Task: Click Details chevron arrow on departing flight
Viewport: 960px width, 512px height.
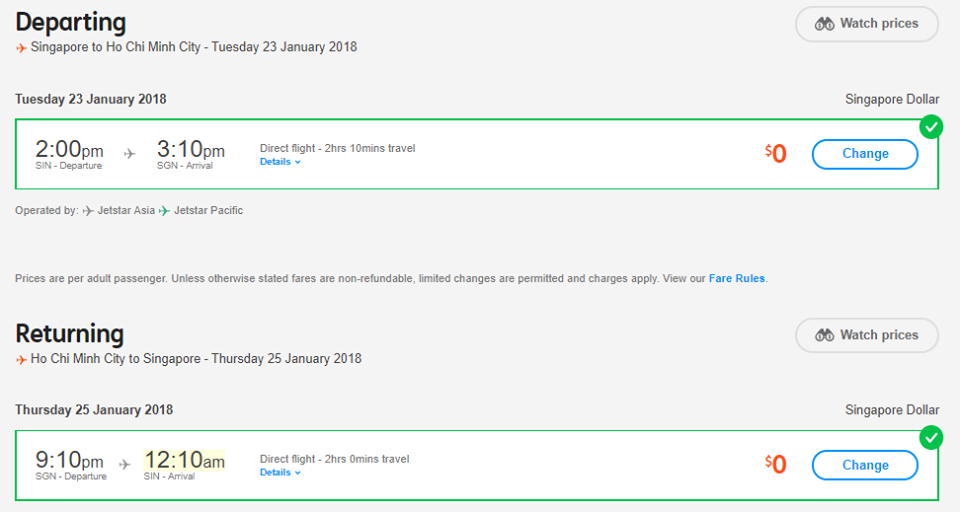Action: pyautogui.click(x=298, y=162)
